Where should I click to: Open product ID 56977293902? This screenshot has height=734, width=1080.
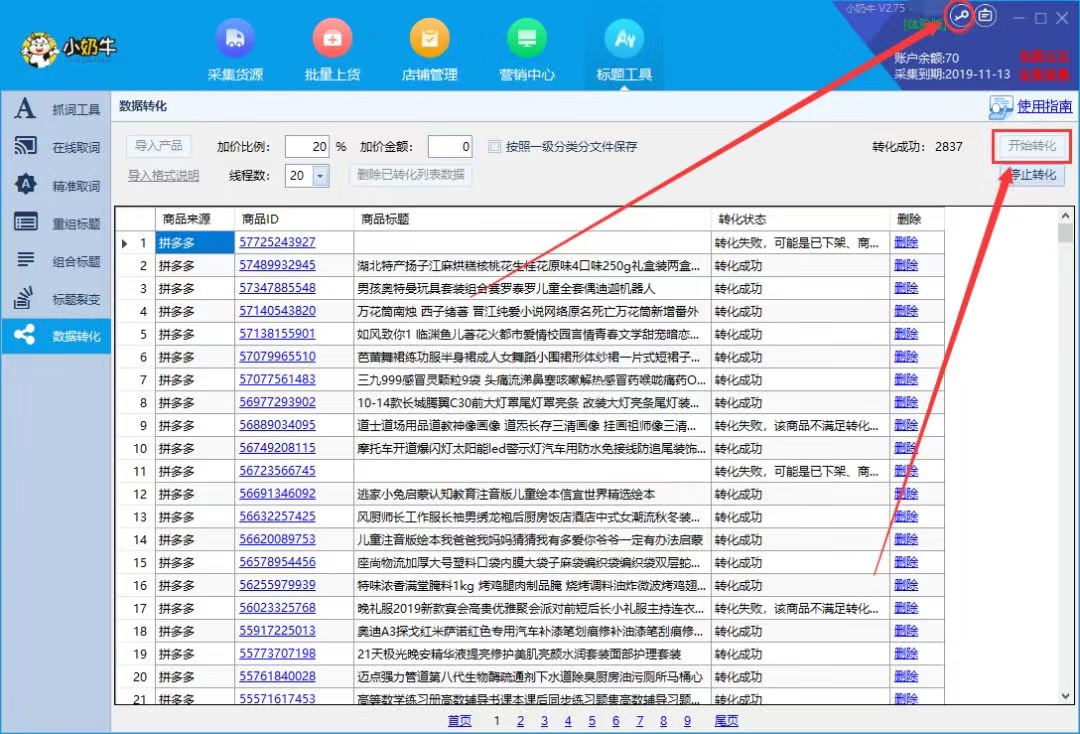point(277,402)
